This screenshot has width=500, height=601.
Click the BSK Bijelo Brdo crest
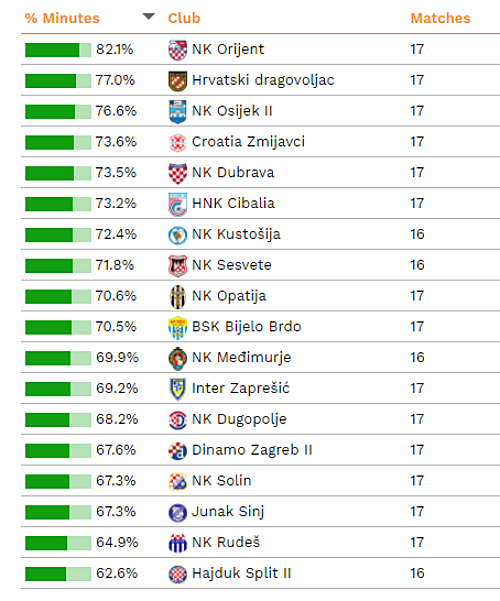178,328
